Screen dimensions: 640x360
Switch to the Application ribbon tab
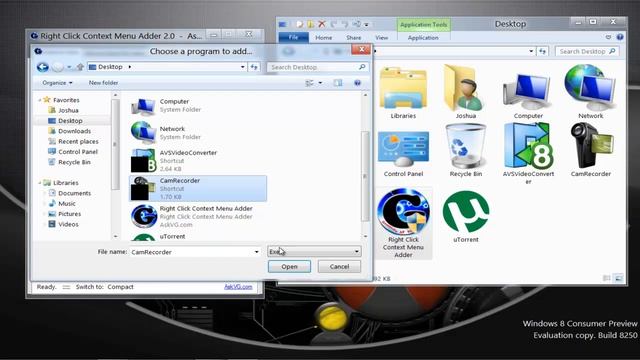(x=423, y=38)
